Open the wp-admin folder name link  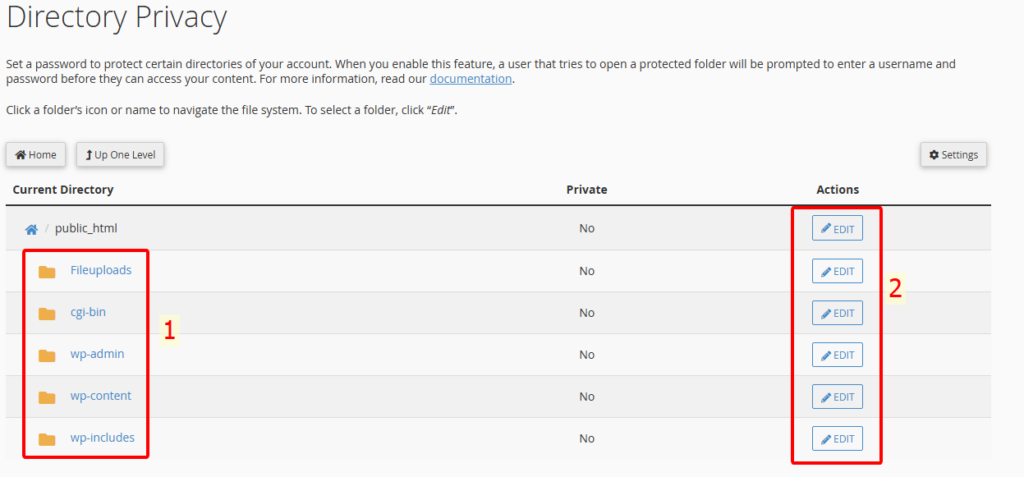97,354
